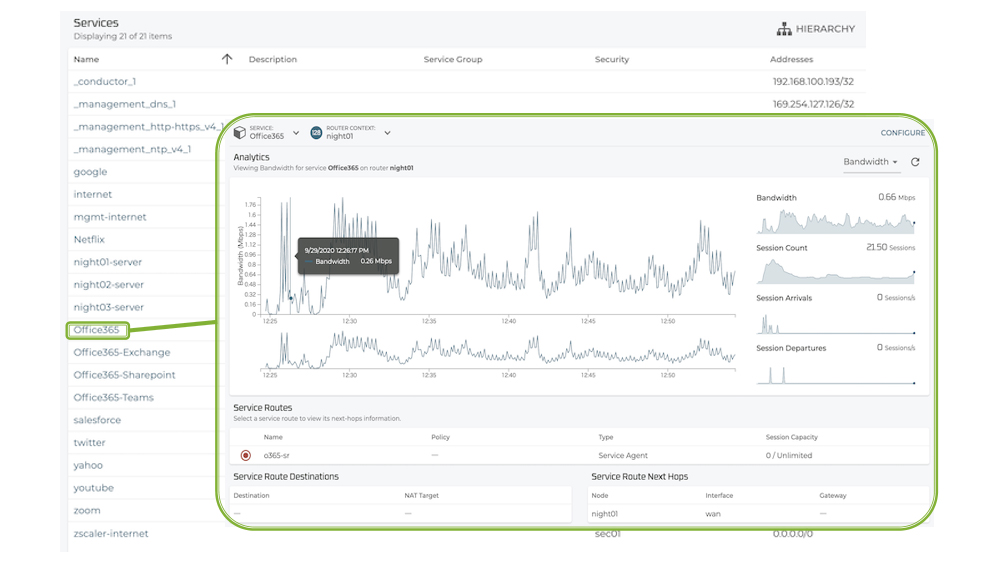1000x570 pixels.
Task: Open the Office365-Exchange service
Action: tap(122, 352)
